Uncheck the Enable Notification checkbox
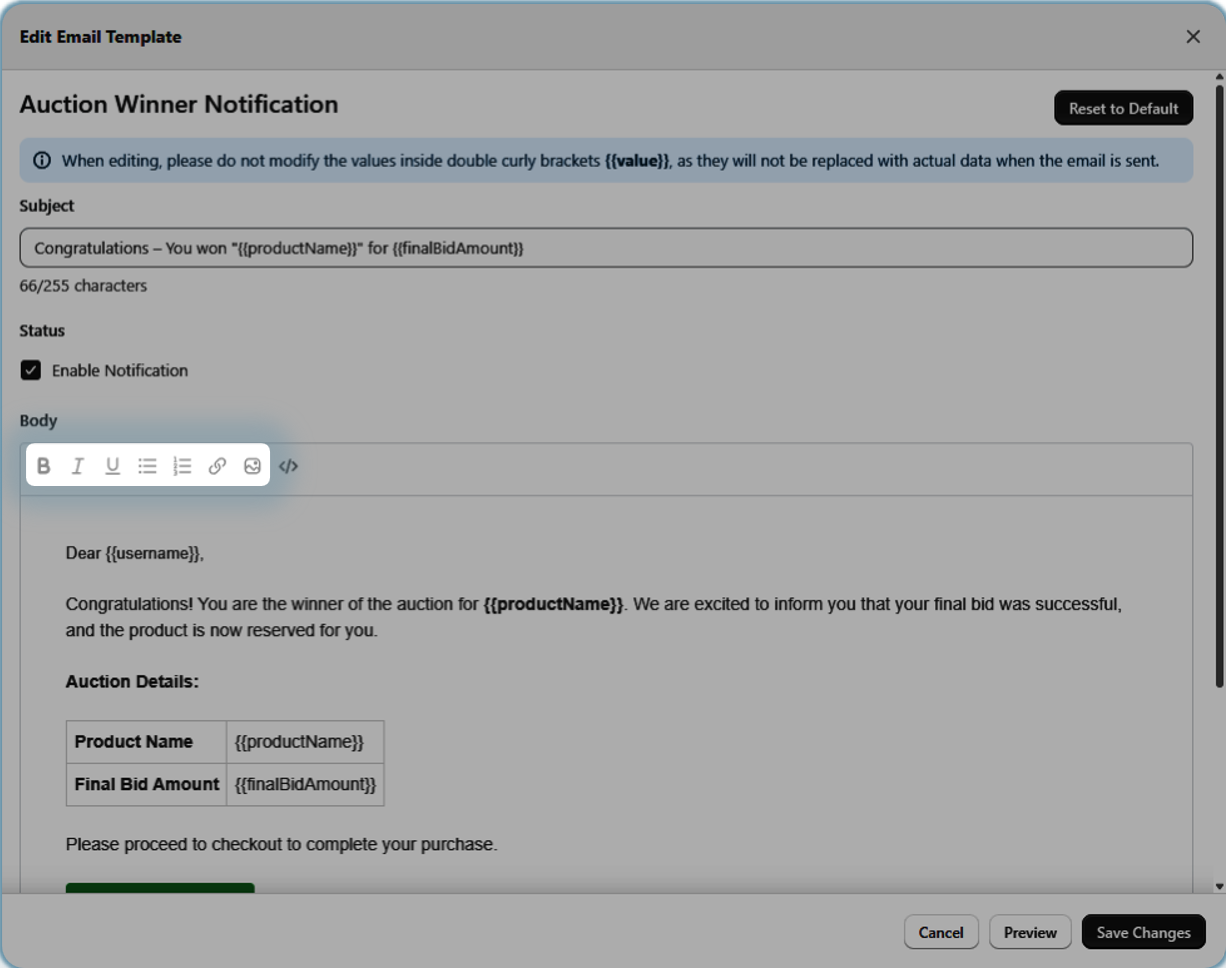The image size is (1226, 968). (31, 371)
